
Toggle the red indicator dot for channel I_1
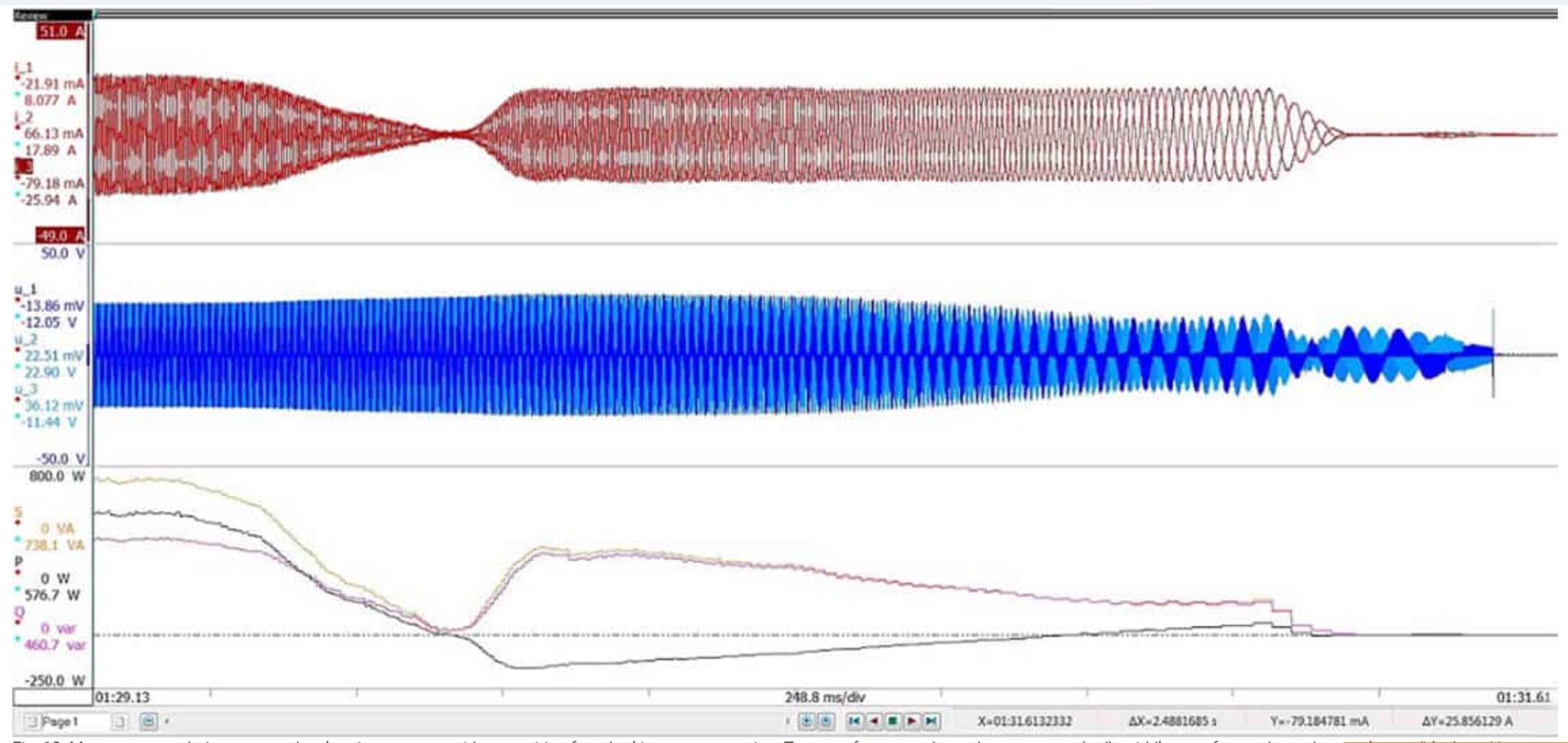[x=18, y=77]
